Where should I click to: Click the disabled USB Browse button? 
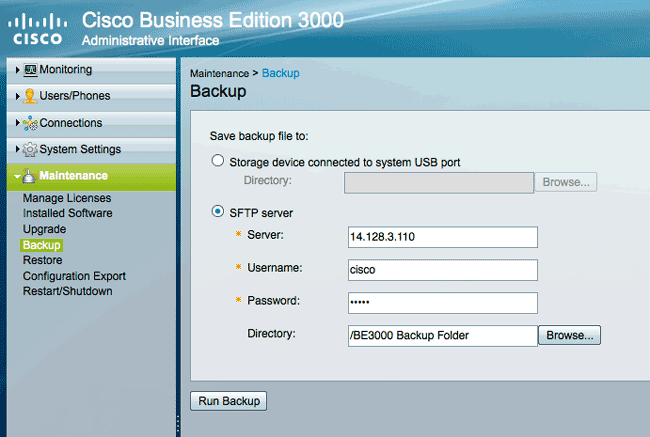click(566, 182)
